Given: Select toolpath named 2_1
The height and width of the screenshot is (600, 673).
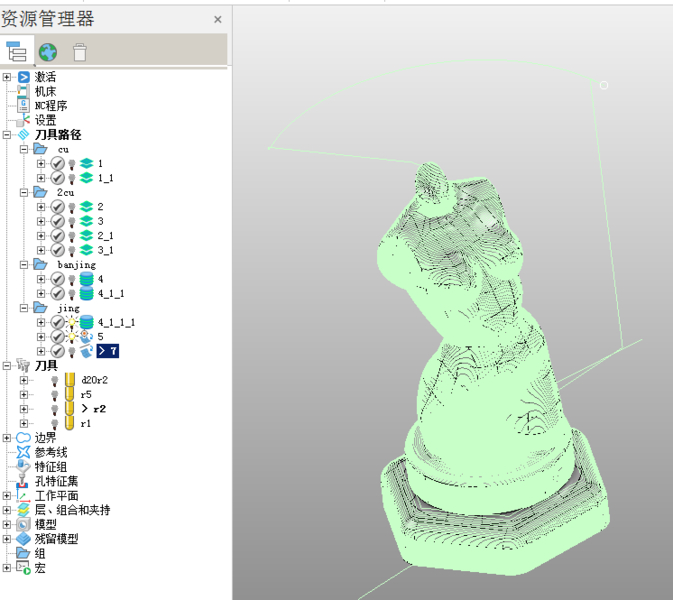Looking at the screenshot, I should tap(106, 236).
